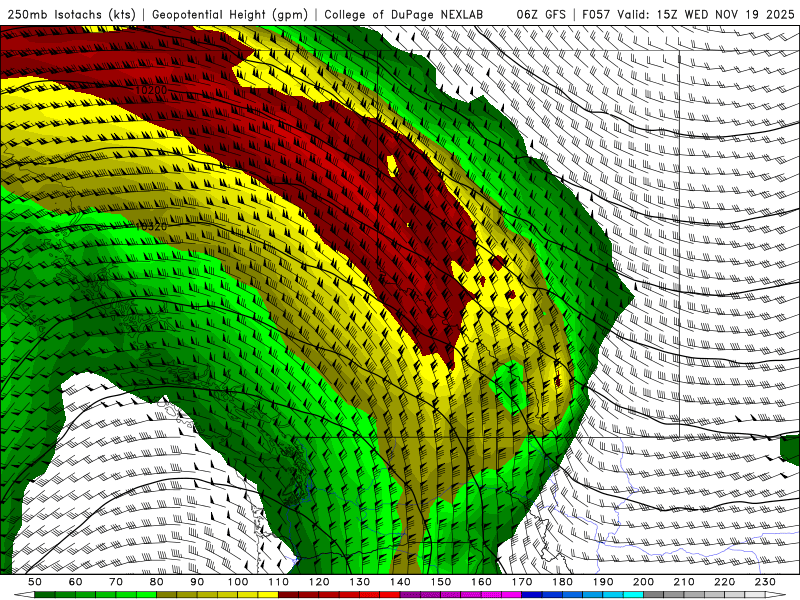
Task: Click legend value 130
Action: tap(360, 582)
